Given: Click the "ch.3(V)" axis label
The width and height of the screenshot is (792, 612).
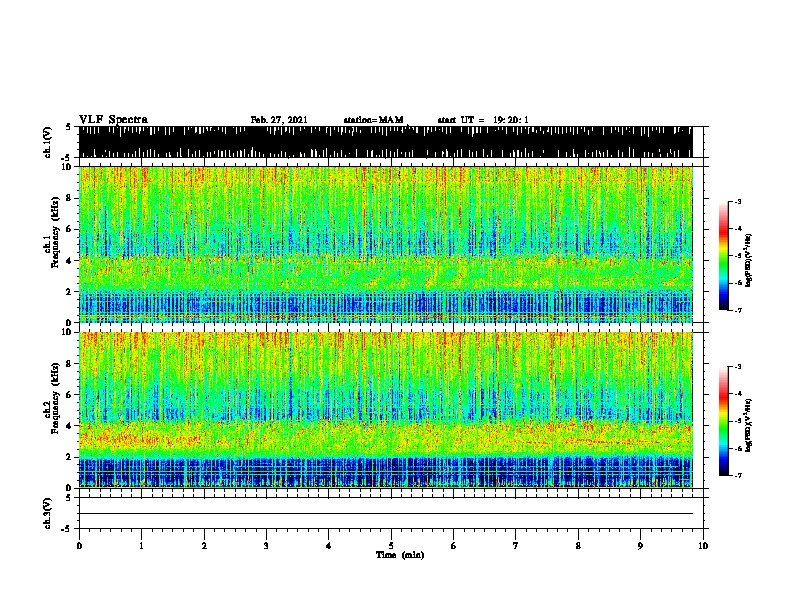Looking at the screenshot, I should pyautogui.click(x=47, y=513).
